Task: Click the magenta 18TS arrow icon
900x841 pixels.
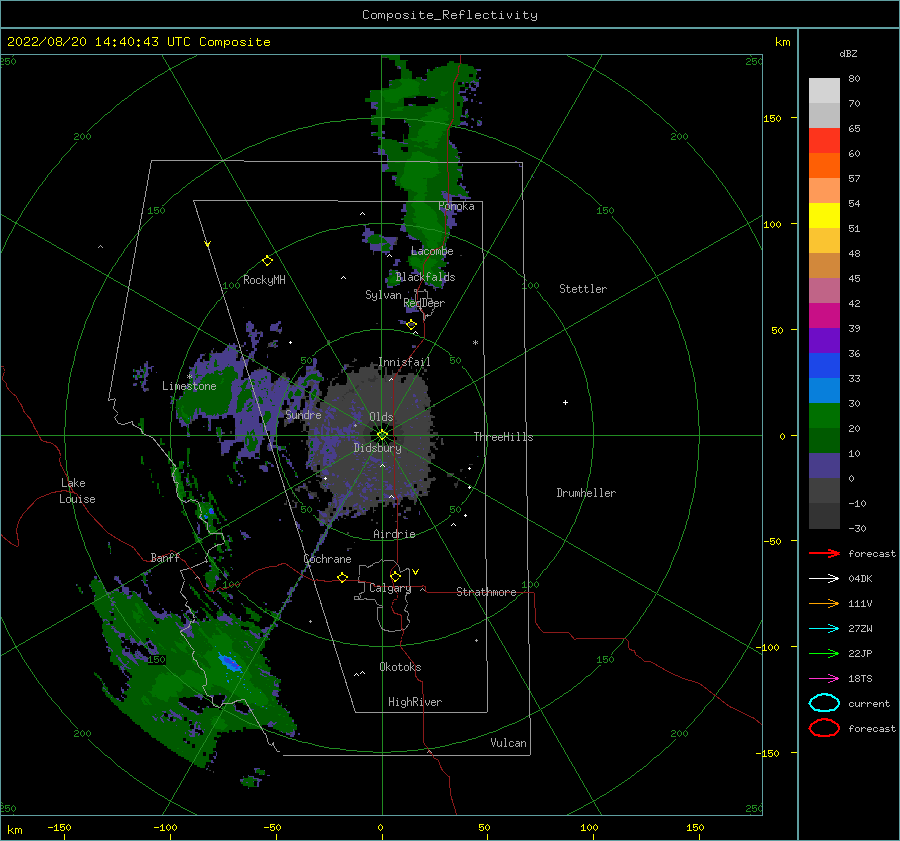Action: (x=824, y=679)
